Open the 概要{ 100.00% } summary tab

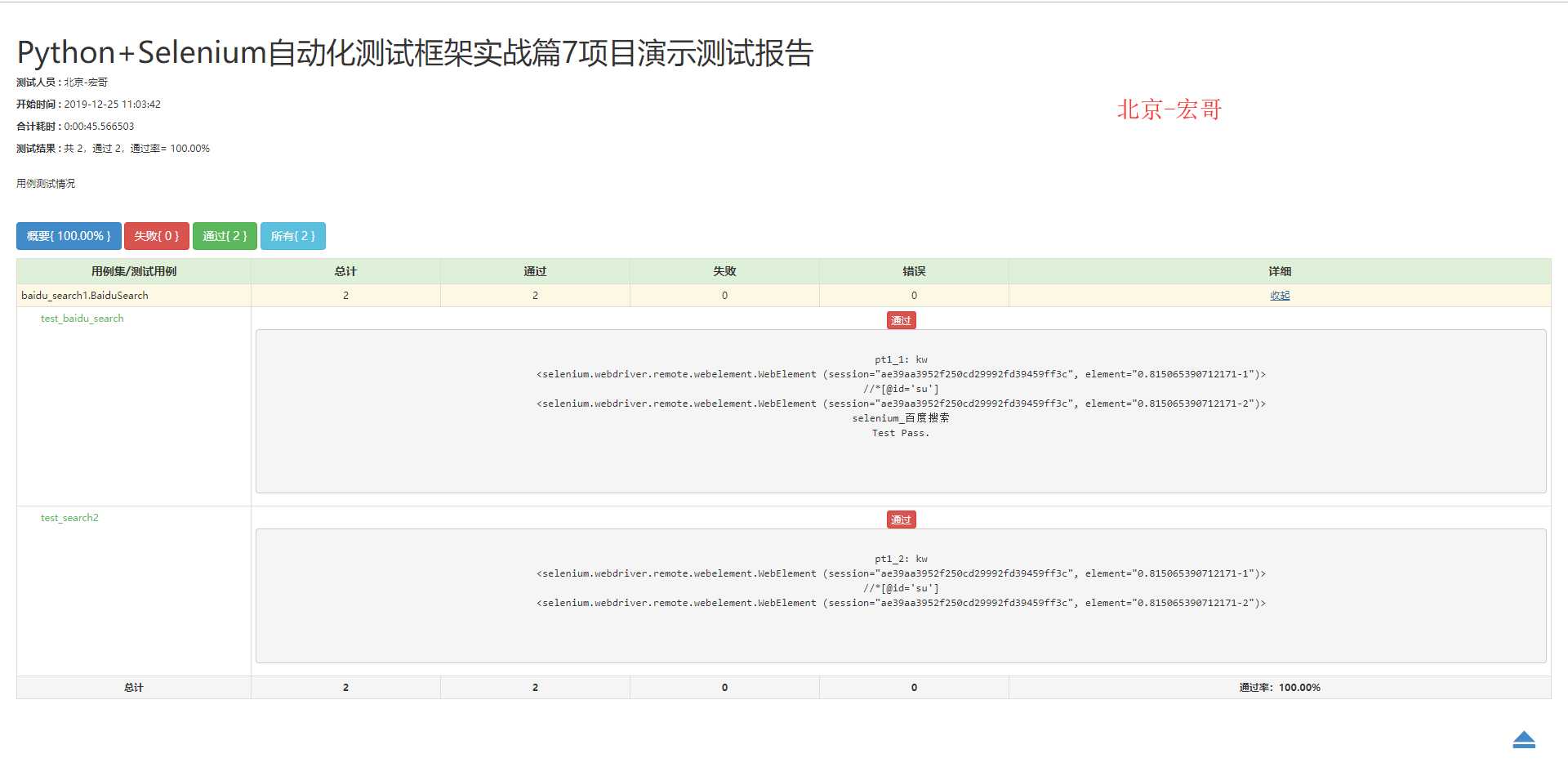pyautogui.click(x=69, y=236)
